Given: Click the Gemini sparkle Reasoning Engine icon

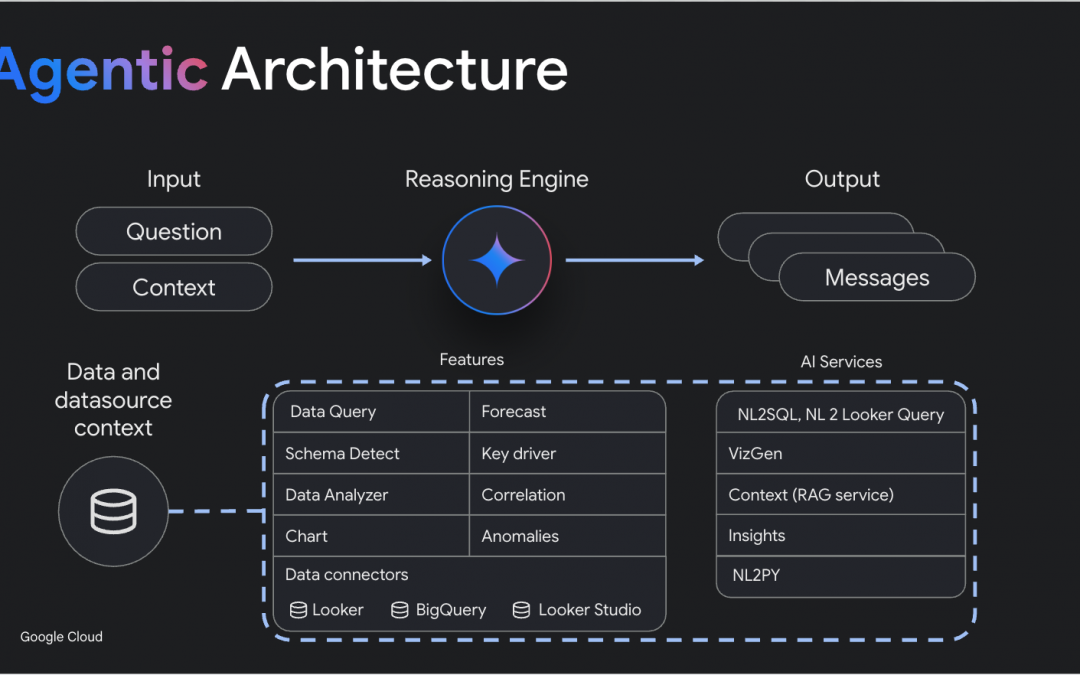Looking at the screenshot, I should [x=497, y=260].
